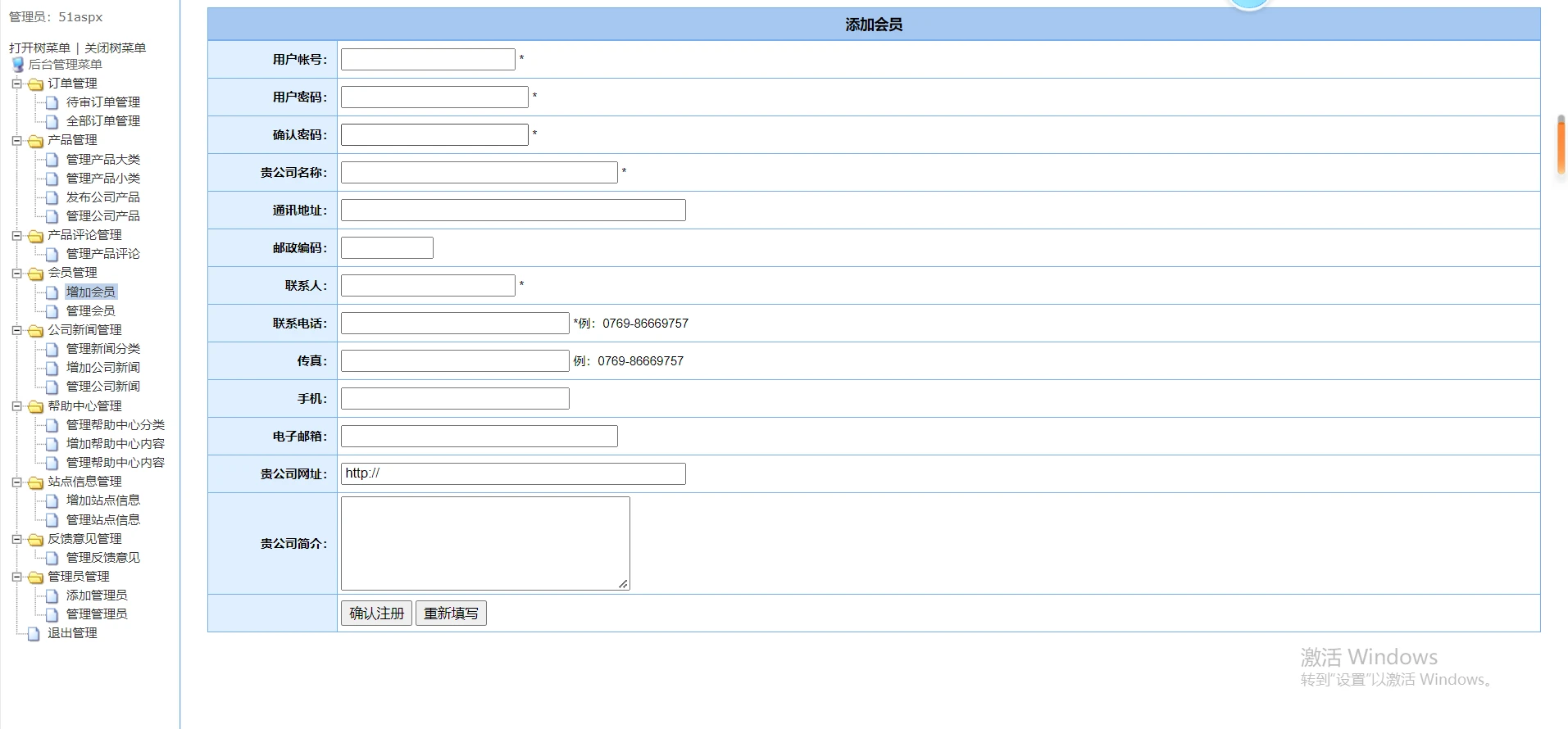Collapse the 帮助中心管理 tree node
The width and height of the screenshot is (1568, 729).
pyautogui.click(x=16, y=406)
